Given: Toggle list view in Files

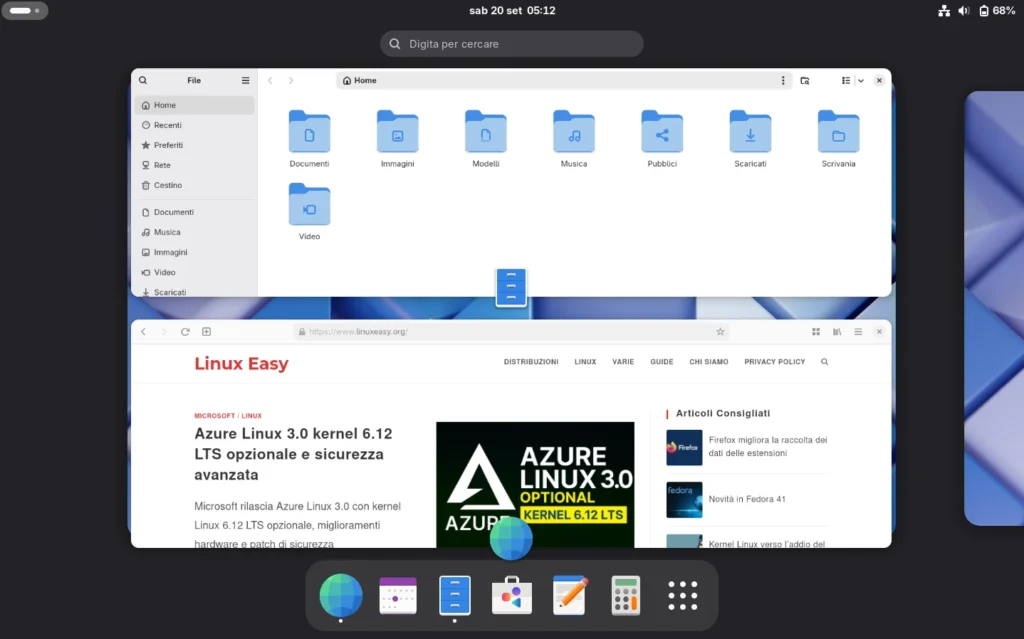Looking at the screenshot, I should click(x=845, y=80).
